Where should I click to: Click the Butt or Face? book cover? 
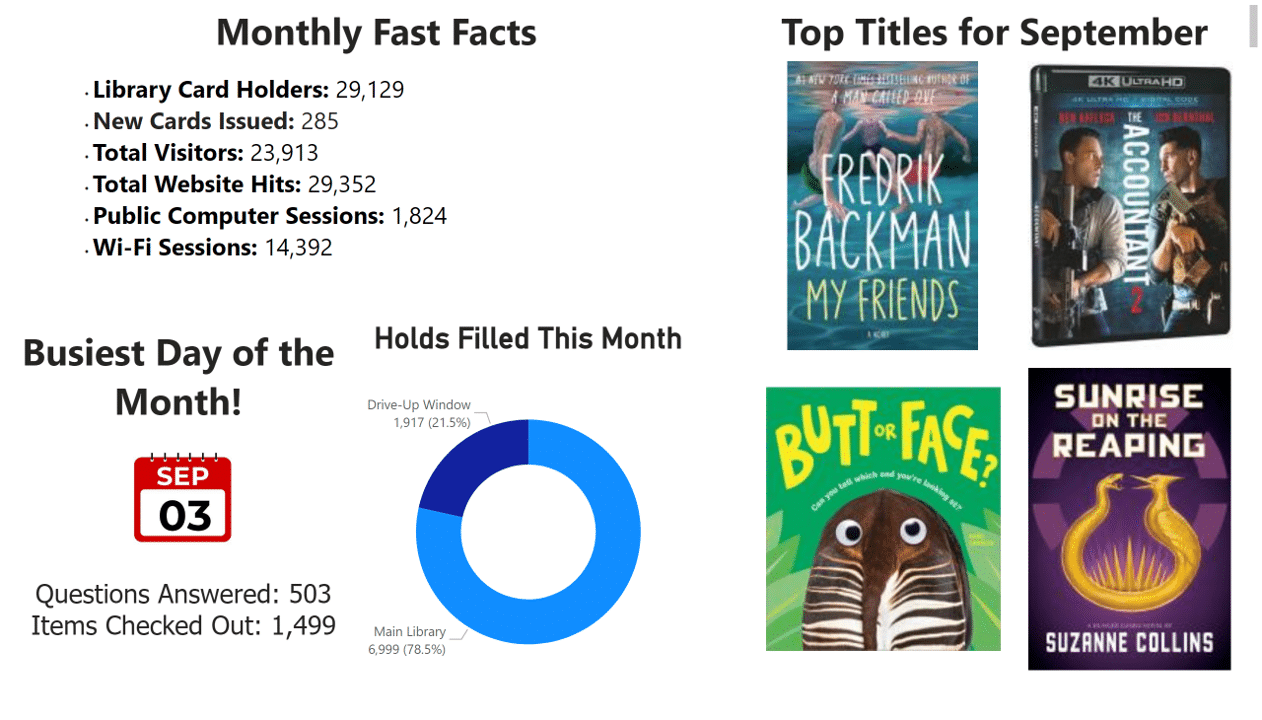tap(883, 519)
